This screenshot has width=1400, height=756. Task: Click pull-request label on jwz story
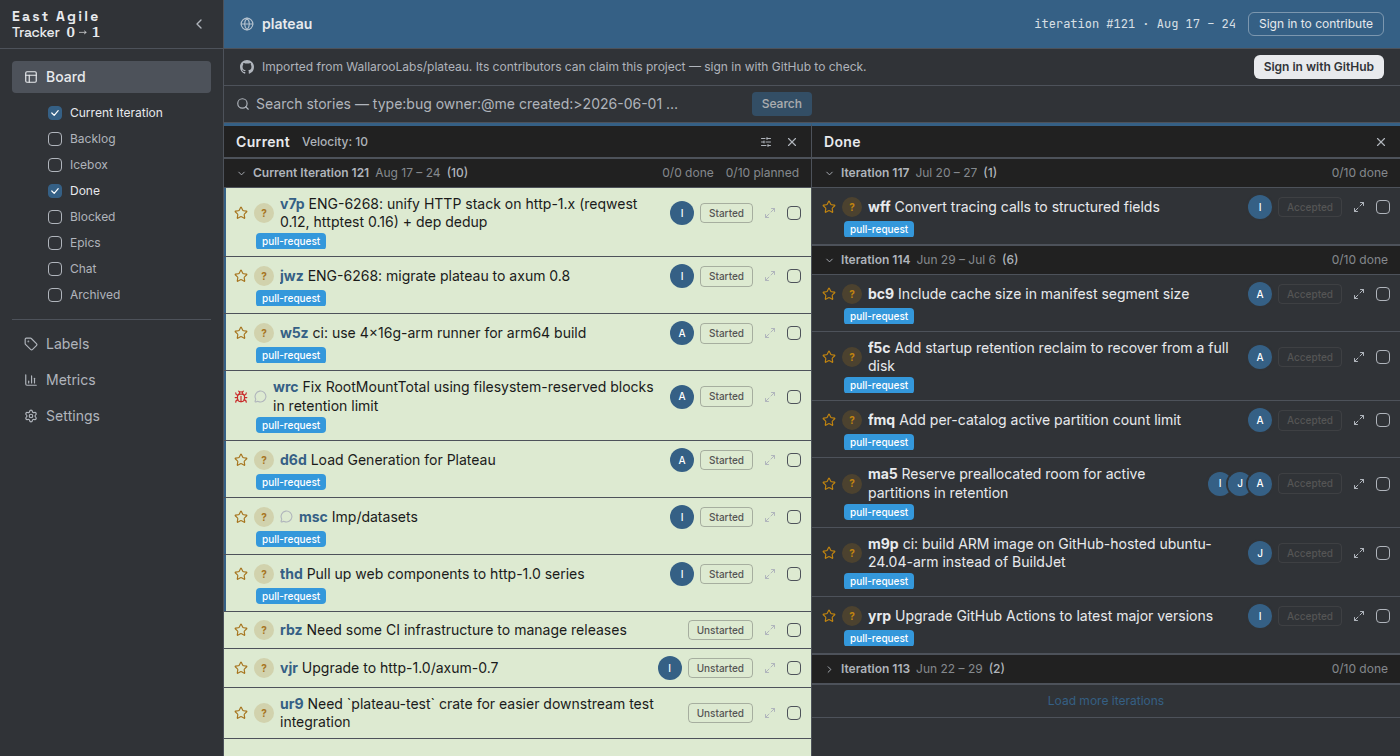coord(291,298)
